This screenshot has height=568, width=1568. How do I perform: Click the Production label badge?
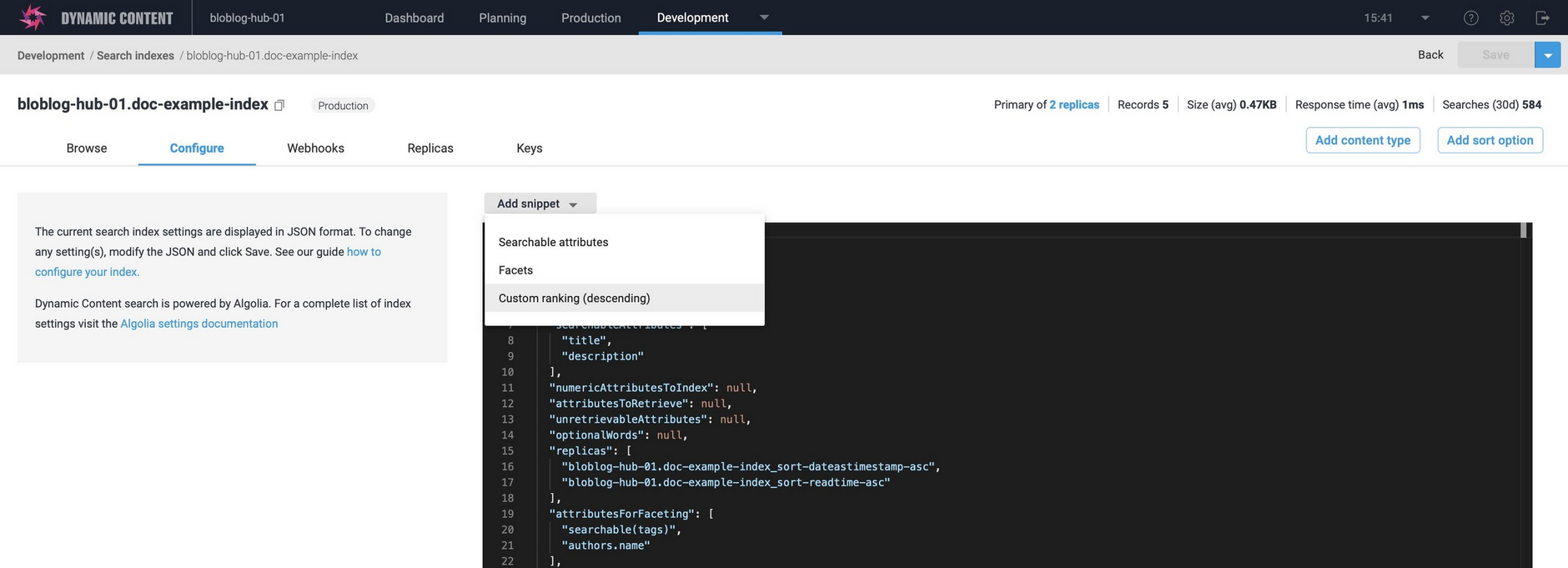tap(343, 105)
